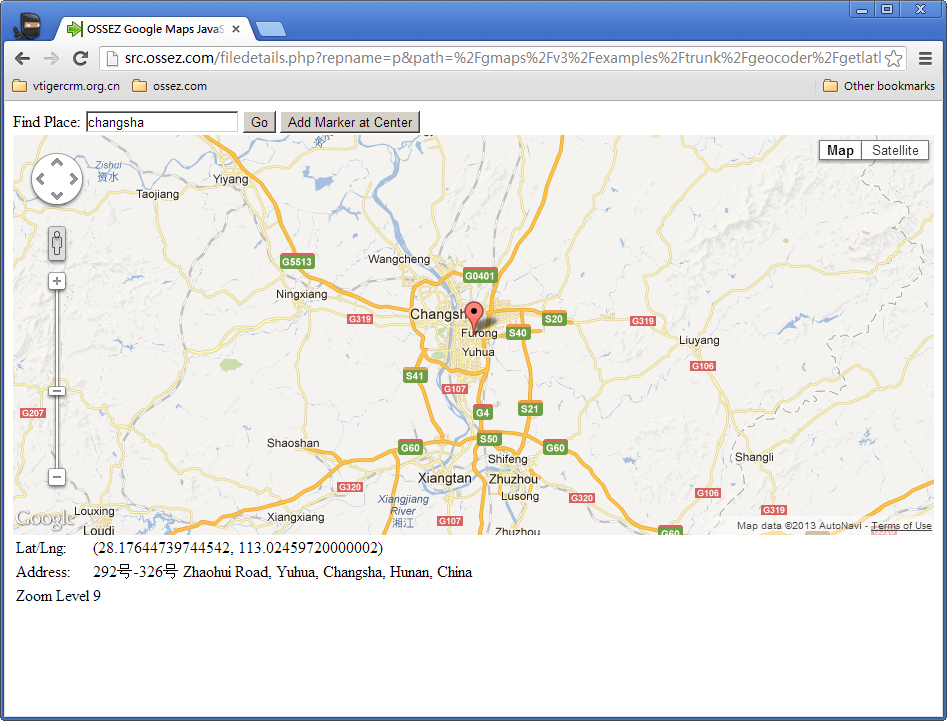Zoom out with the map minus button
The height and width of the screenshot is (721, 947).
pyautogui.click(x=57, y=477)
